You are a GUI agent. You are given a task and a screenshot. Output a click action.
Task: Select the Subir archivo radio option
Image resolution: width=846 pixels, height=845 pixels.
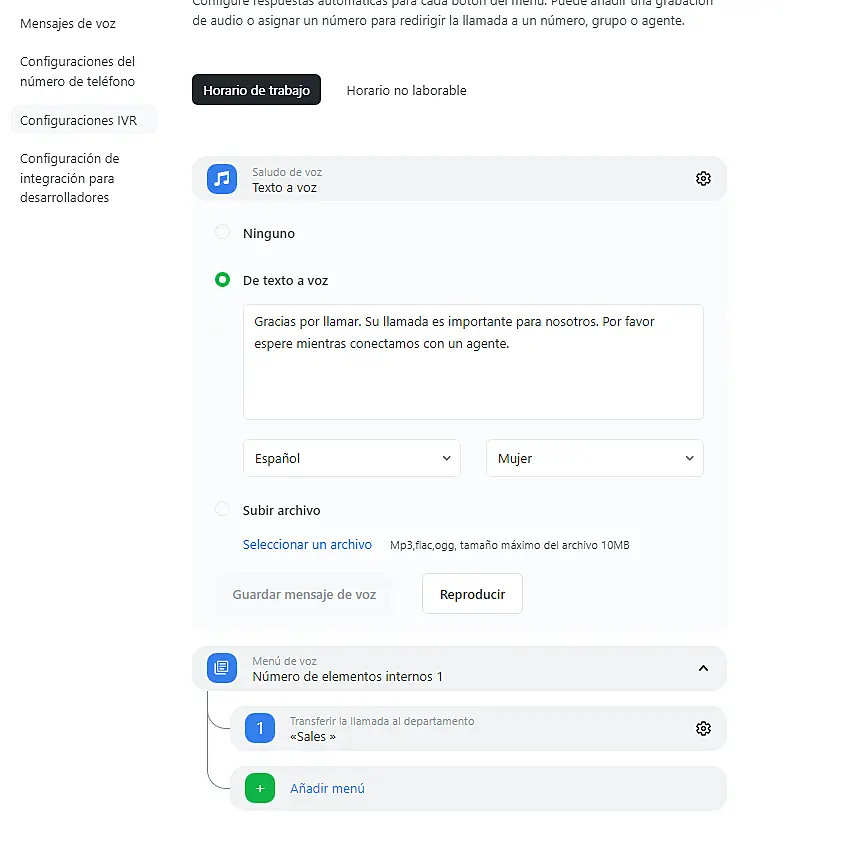click(x=223, y=510)
